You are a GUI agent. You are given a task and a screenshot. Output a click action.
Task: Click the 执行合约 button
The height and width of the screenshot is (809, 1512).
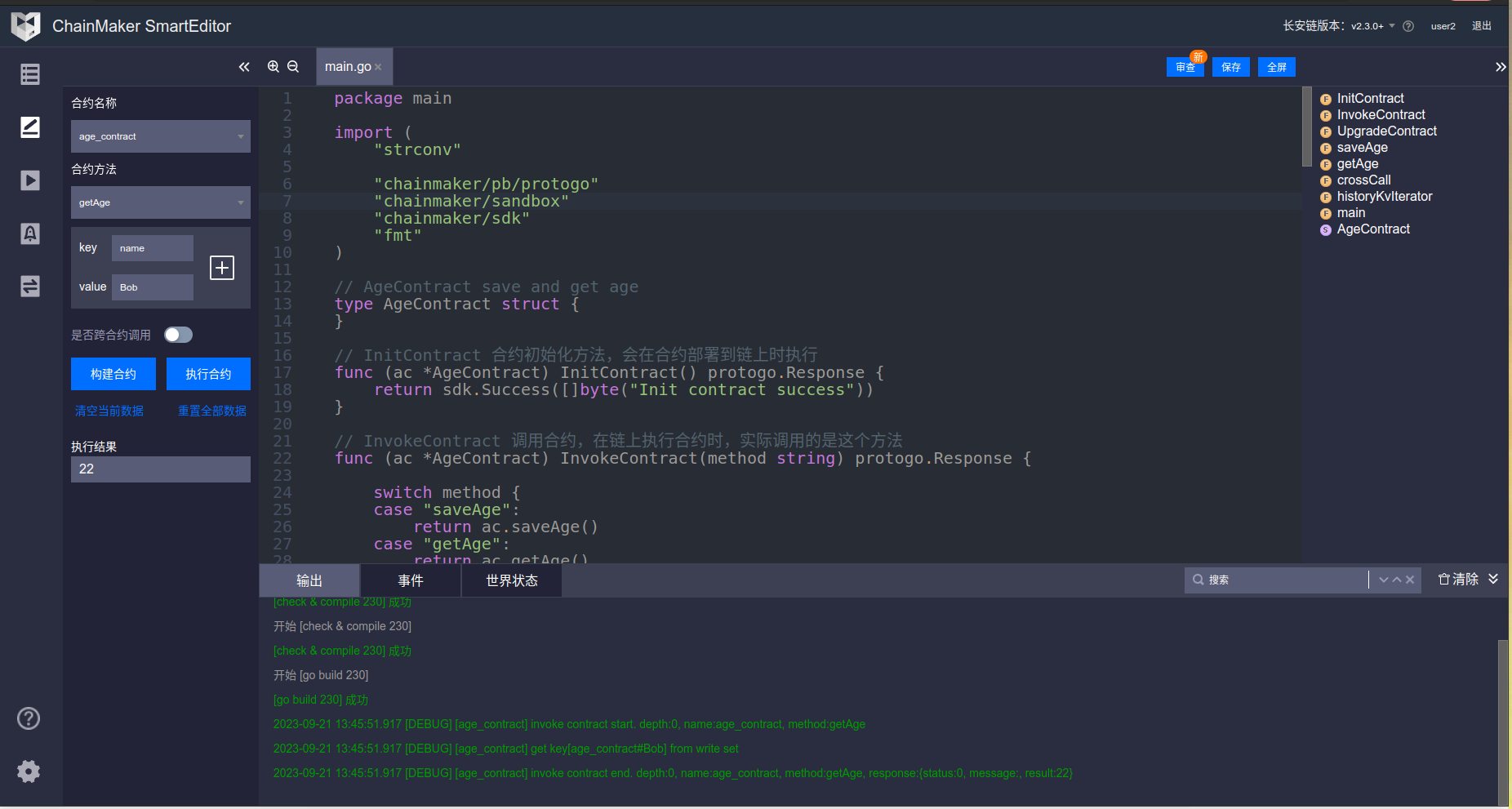click(208, 374)
